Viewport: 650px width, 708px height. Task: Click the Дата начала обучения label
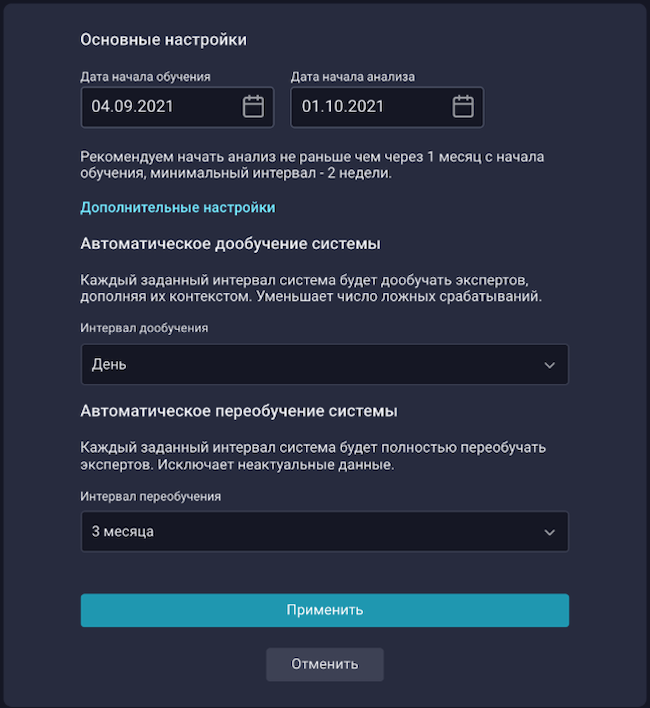[145, 76]
